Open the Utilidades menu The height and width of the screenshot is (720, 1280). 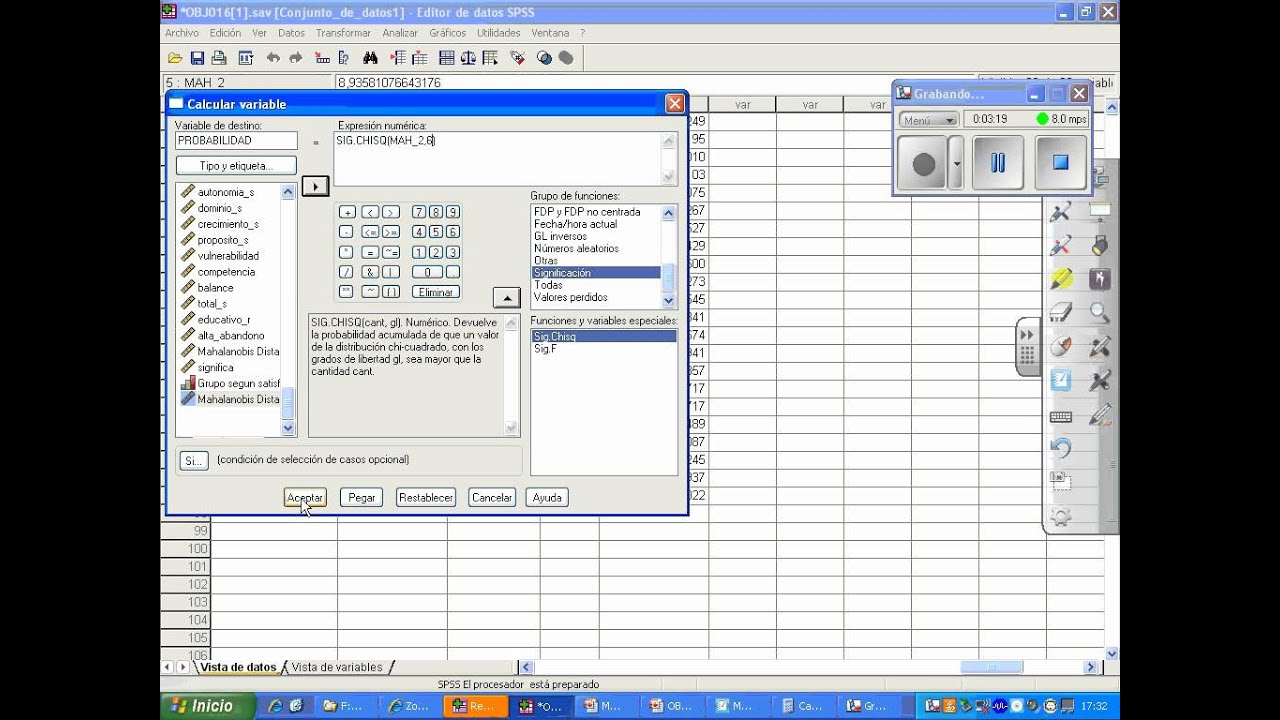[x=498, y=33]
